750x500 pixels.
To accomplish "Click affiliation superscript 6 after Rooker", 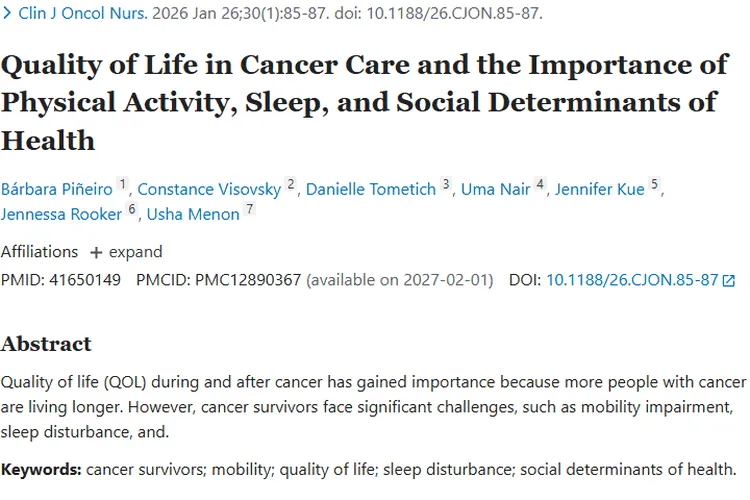I will pos(131,209).
